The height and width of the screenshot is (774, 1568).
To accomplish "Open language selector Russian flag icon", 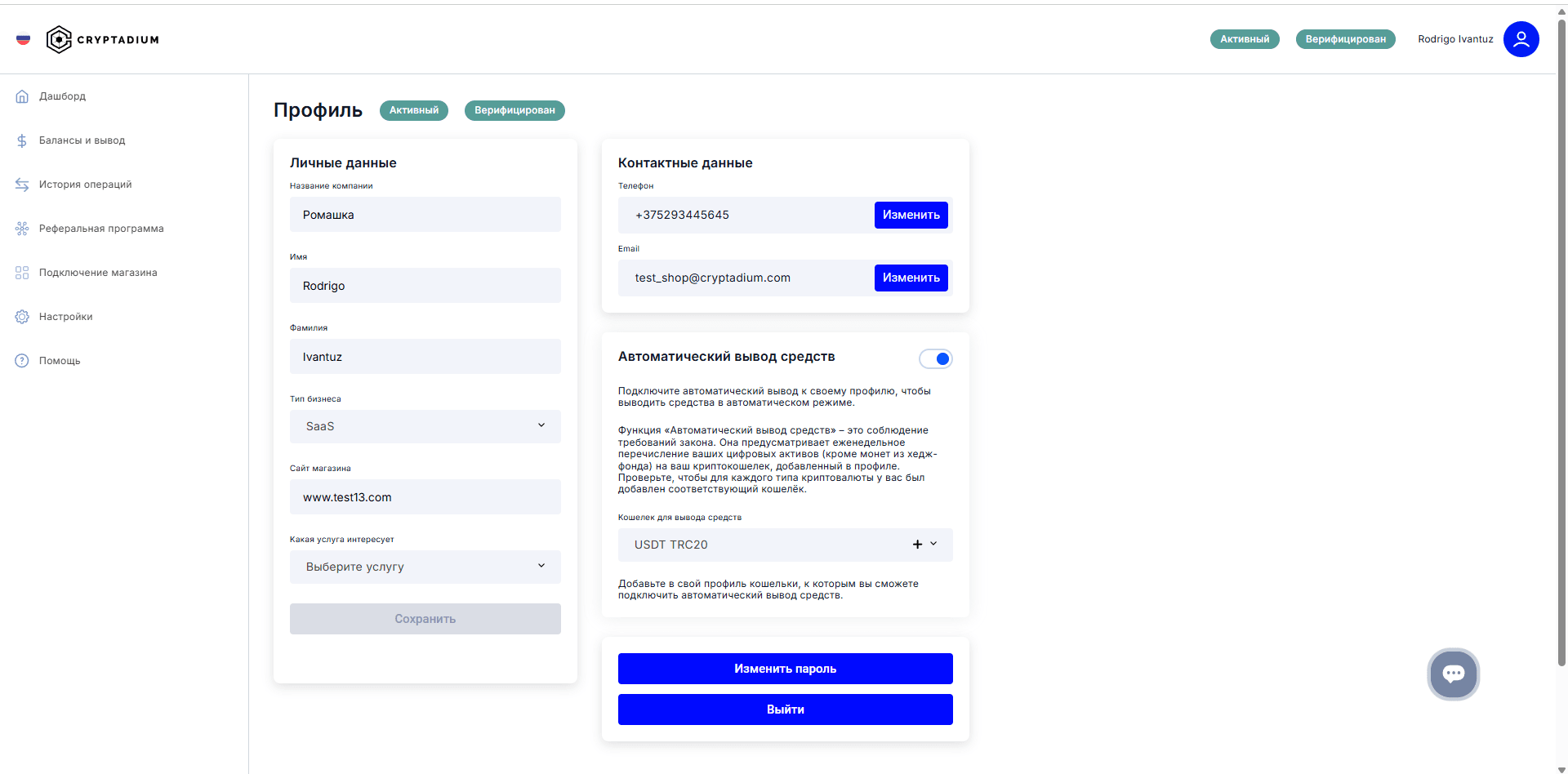I will click(23, 39).
